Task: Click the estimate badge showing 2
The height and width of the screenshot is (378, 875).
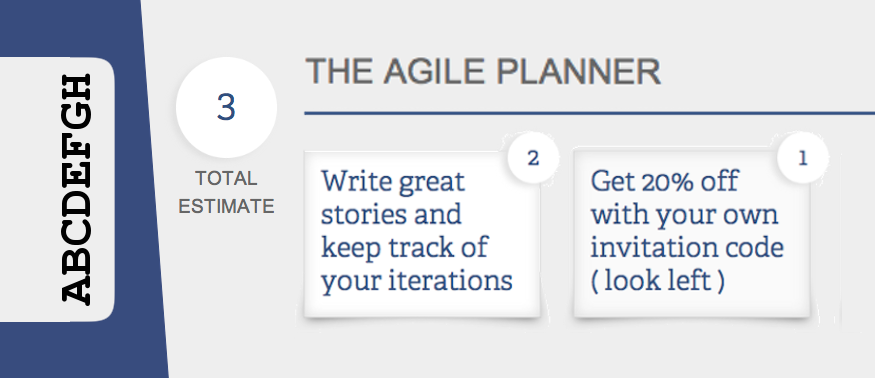Action: click(x=533, y=159)
